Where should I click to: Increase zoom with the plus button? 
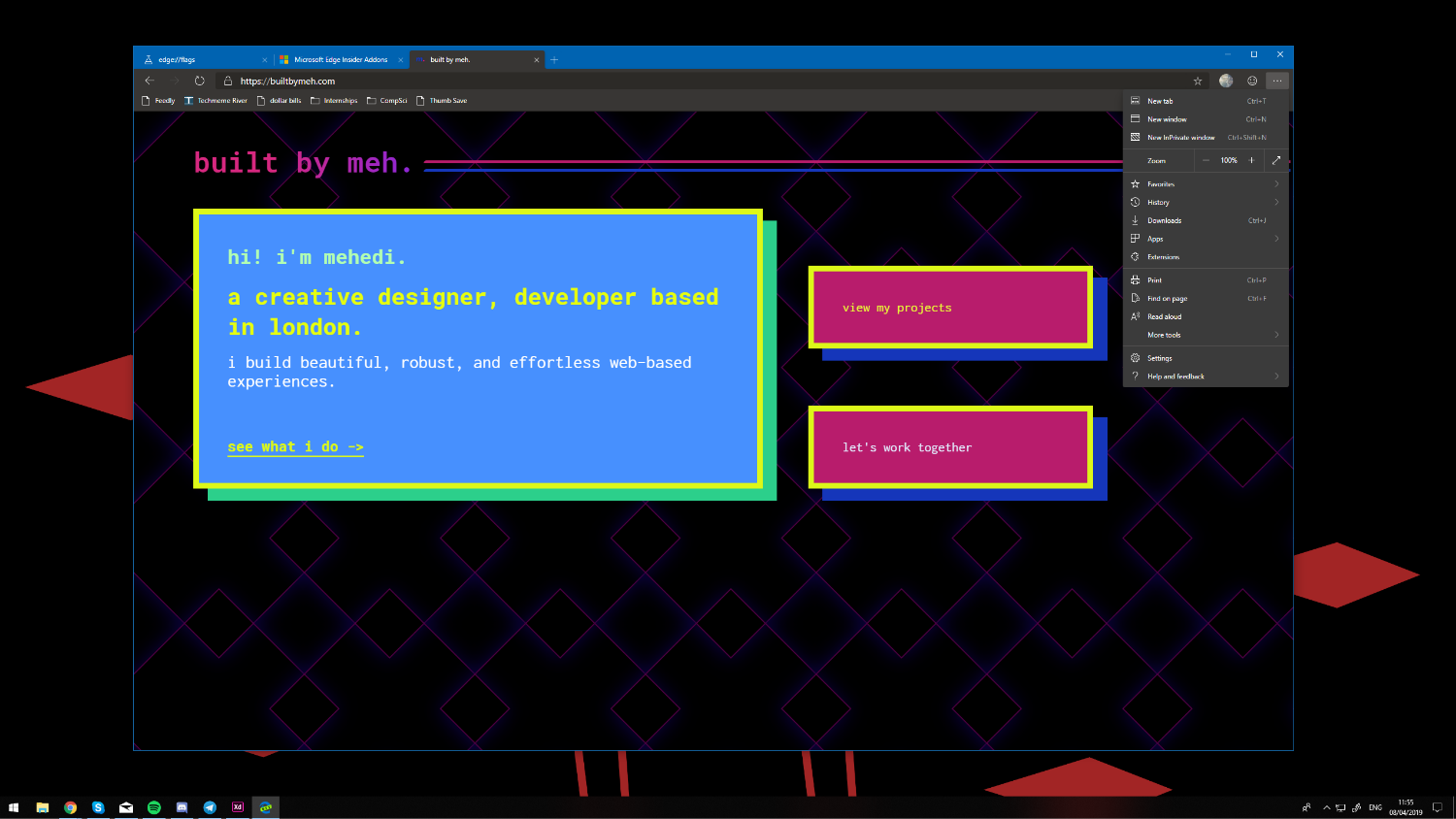tap(1251, 160)
